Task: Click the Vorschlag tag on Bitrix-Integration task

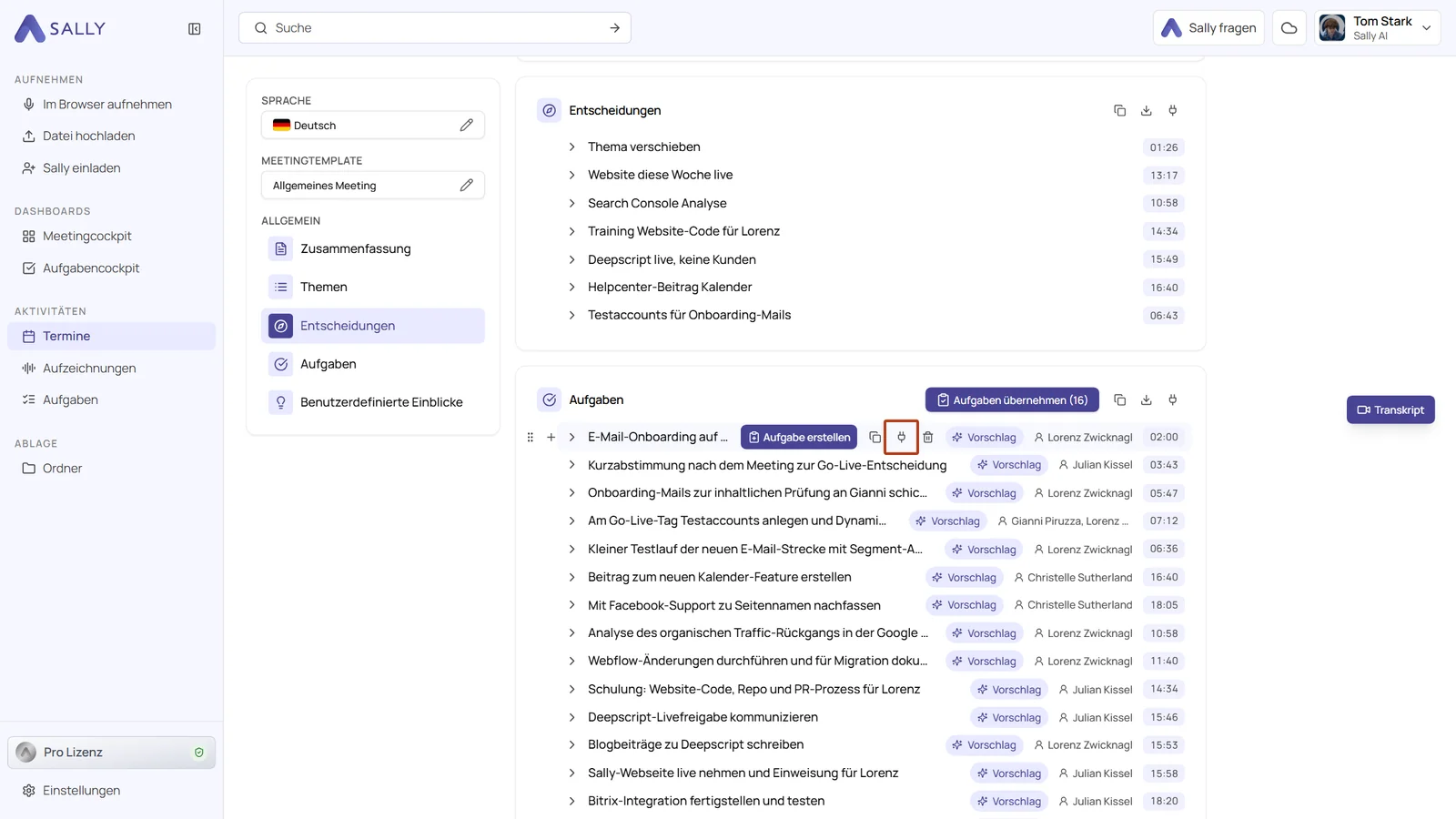Action: click(x=1009, y=802)
